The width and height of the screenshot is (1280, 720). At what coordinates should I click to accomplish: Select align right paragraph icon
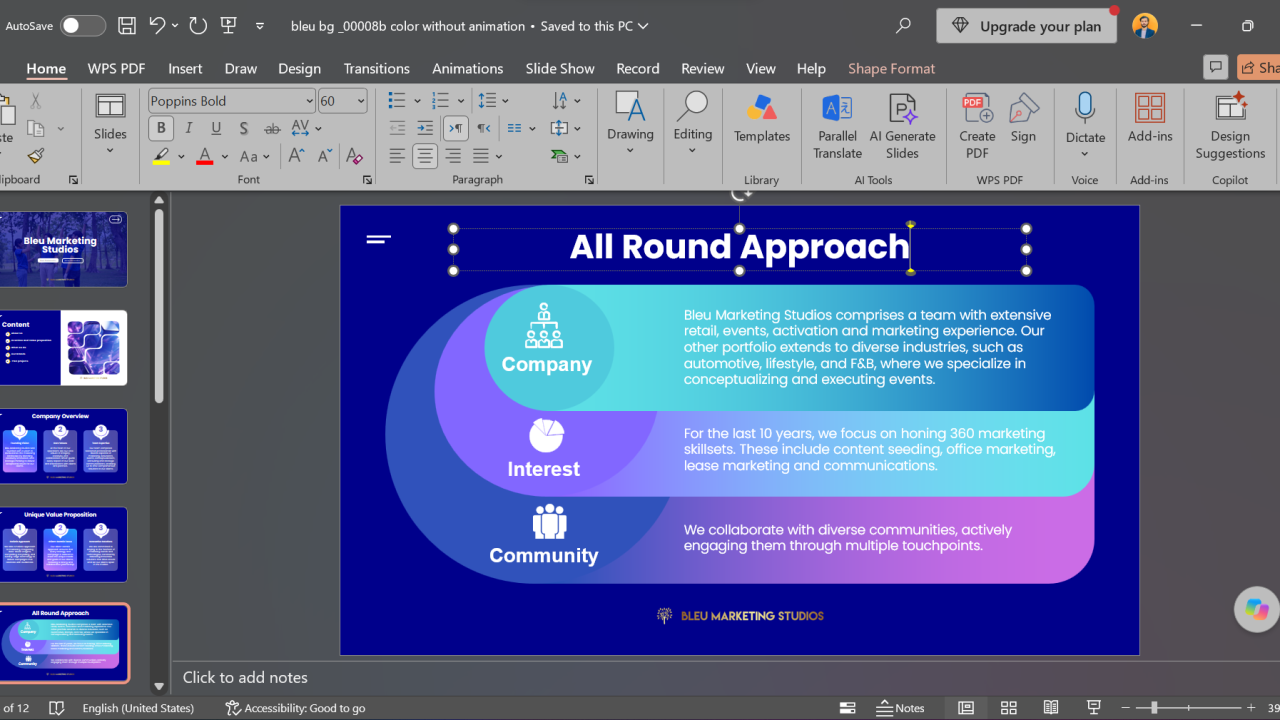(453, 156)
